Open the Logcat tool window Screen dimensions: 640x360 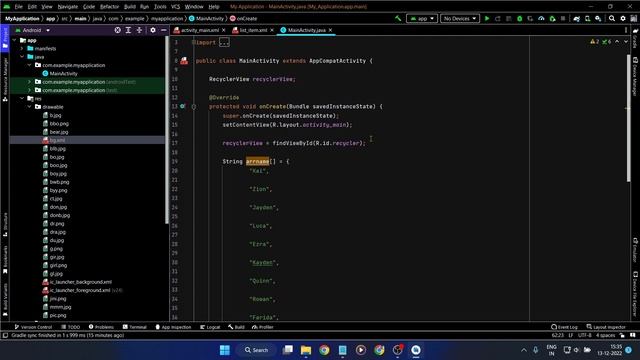coord(210,327)
